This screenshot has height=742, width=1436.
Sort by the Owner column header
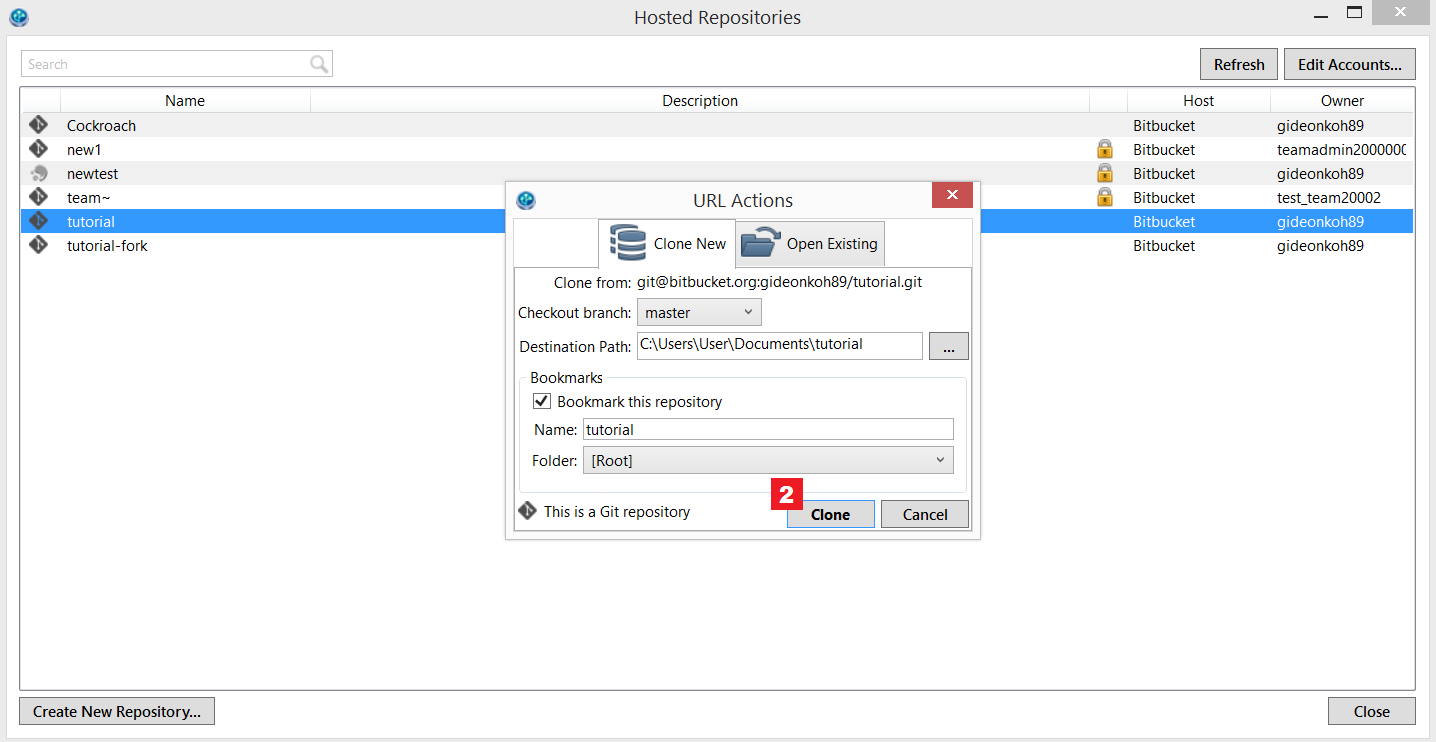point(1342,100)
